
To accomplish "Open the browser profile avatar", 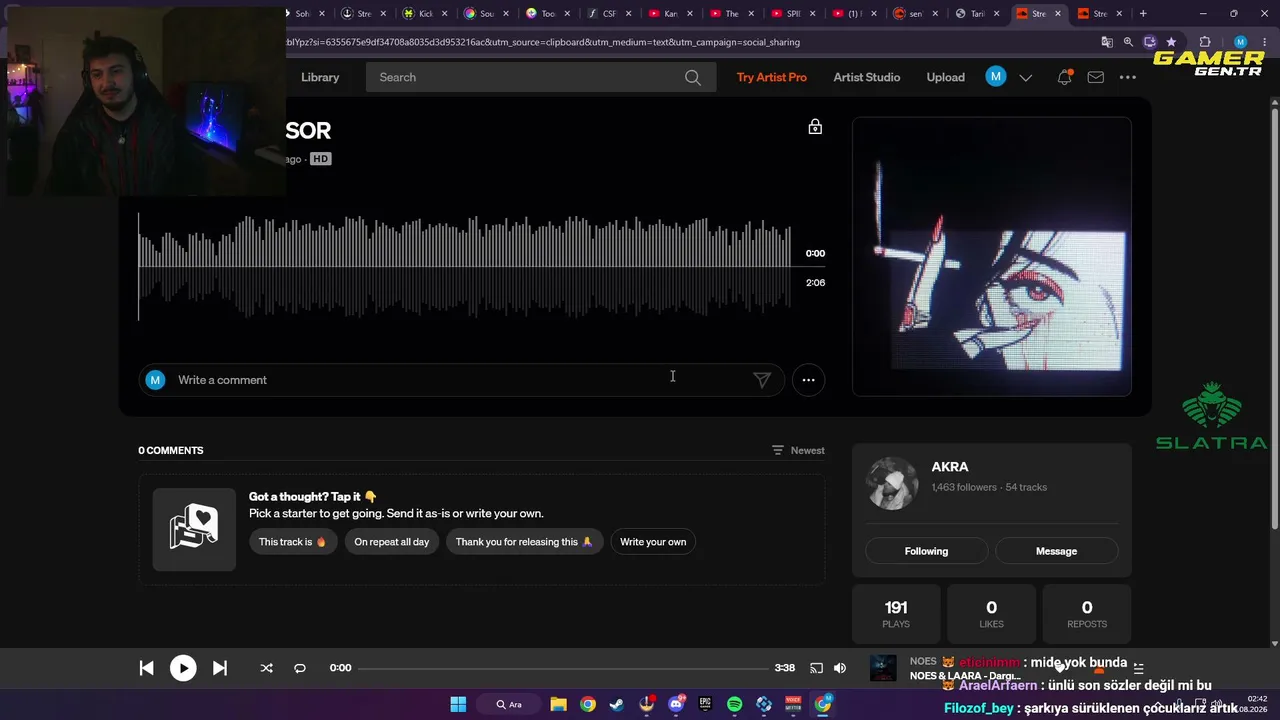I will (1240, 42).
